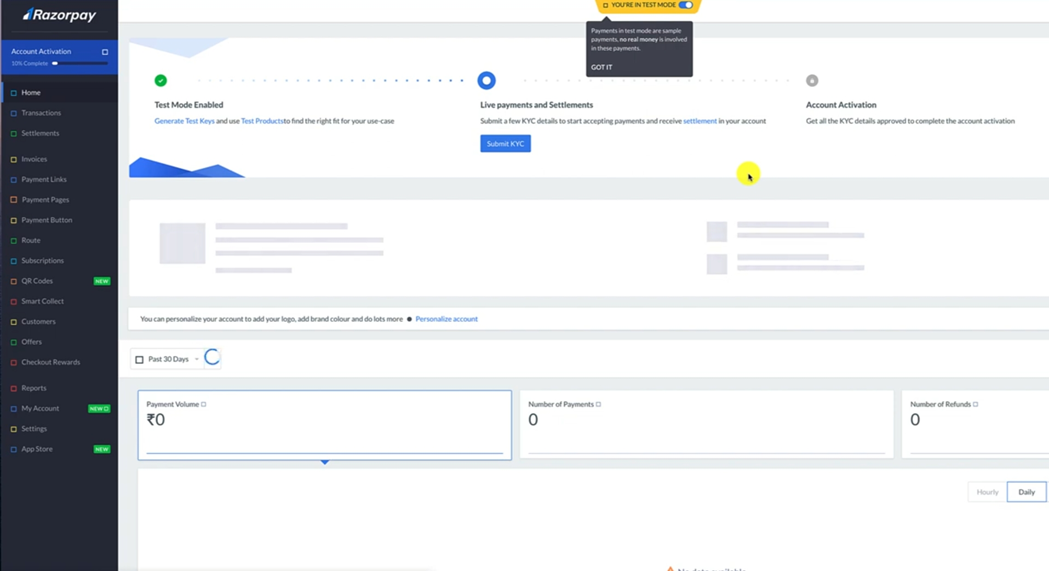Click info icon beside Number of Refunds
Screen dimensions: 1049x571
point(975,405)
